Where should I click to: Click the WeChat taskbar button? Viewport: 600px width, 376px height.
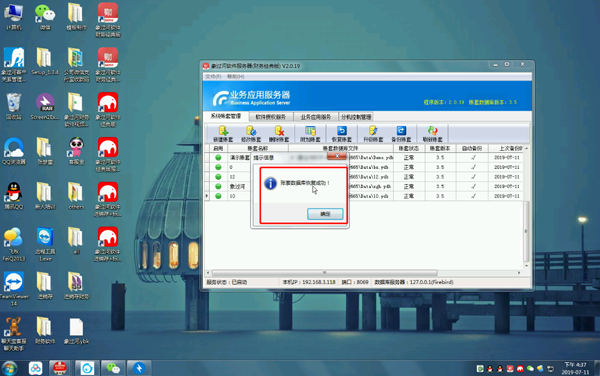click(113, 368)
